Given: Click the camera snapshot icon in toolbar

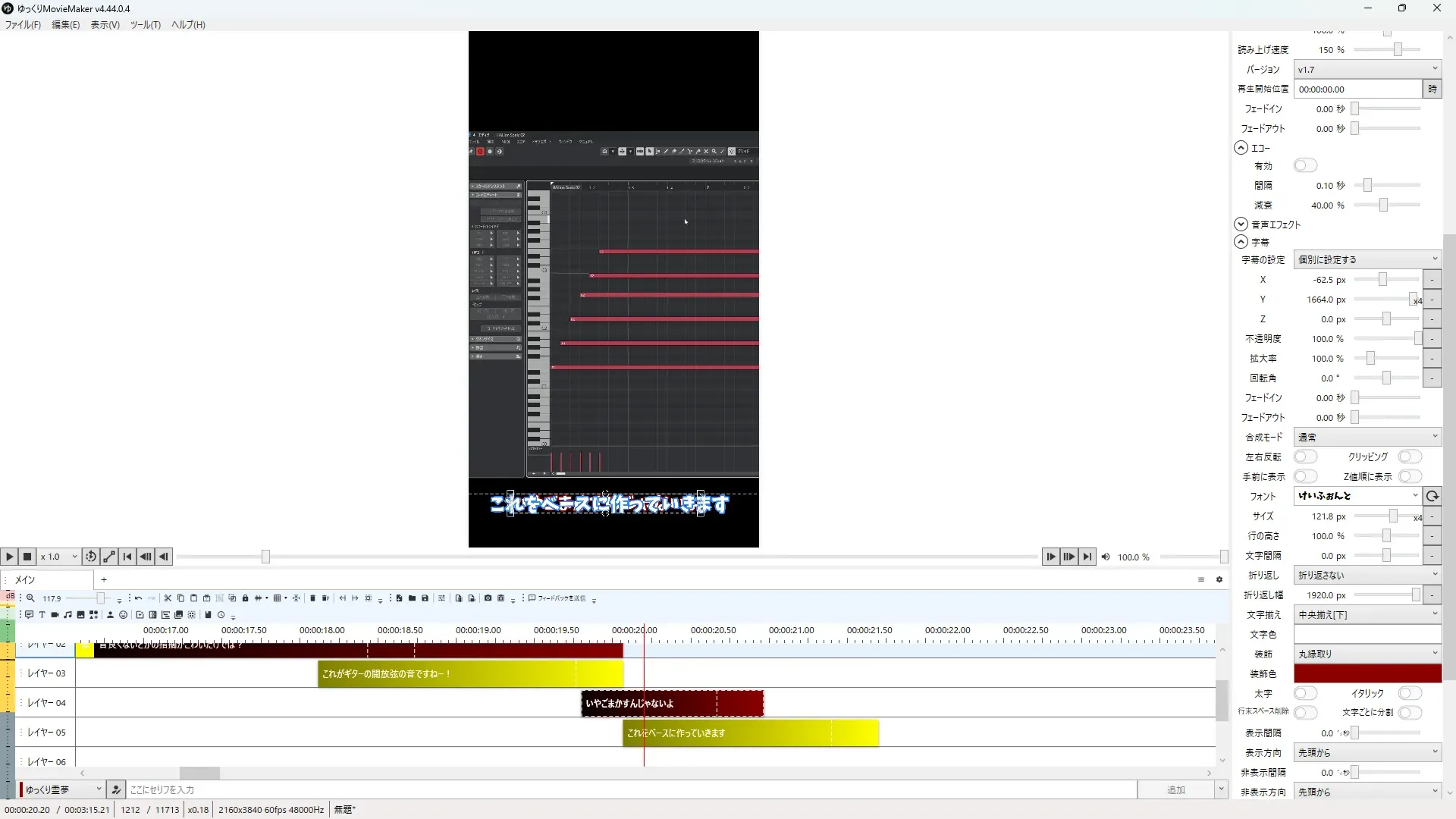Looking at the screenshot, I should (488, 598).
